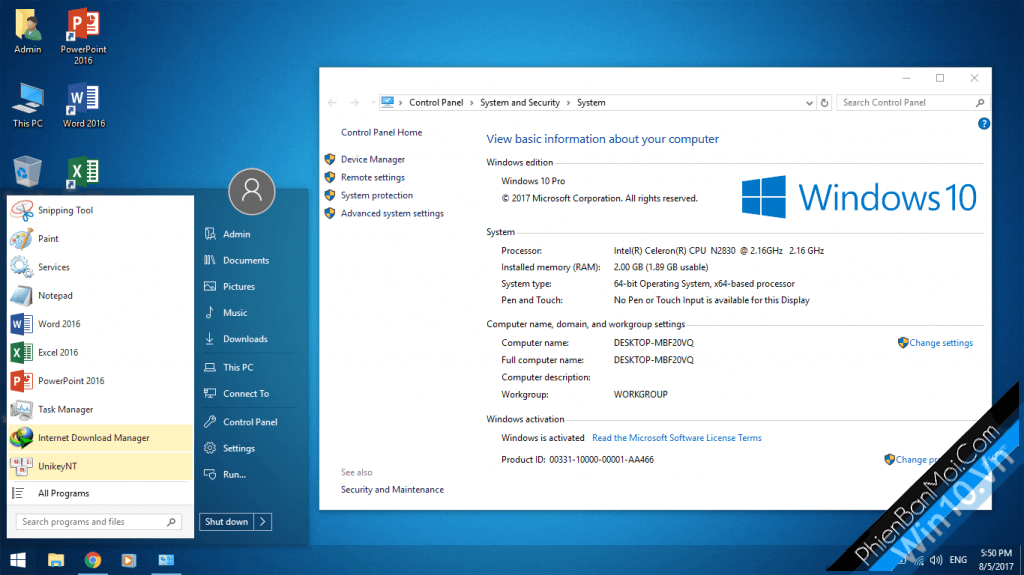Viewport: 1024px width, 575px height.
Task: Click the ENG language indicator
Action: tap(958, 560)
